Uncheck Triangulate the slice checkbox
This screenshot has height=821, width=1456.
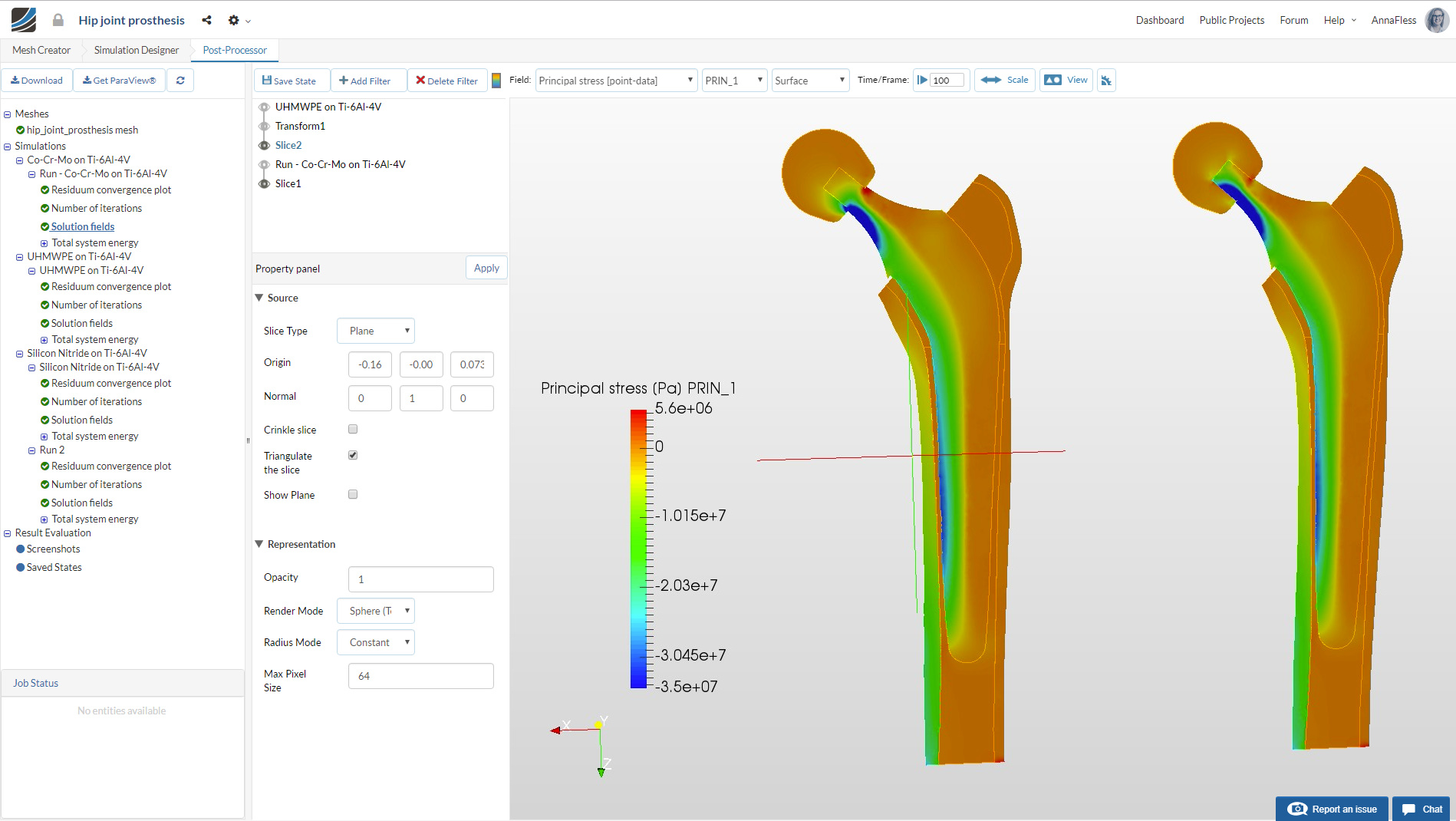(x=353, y=456)
